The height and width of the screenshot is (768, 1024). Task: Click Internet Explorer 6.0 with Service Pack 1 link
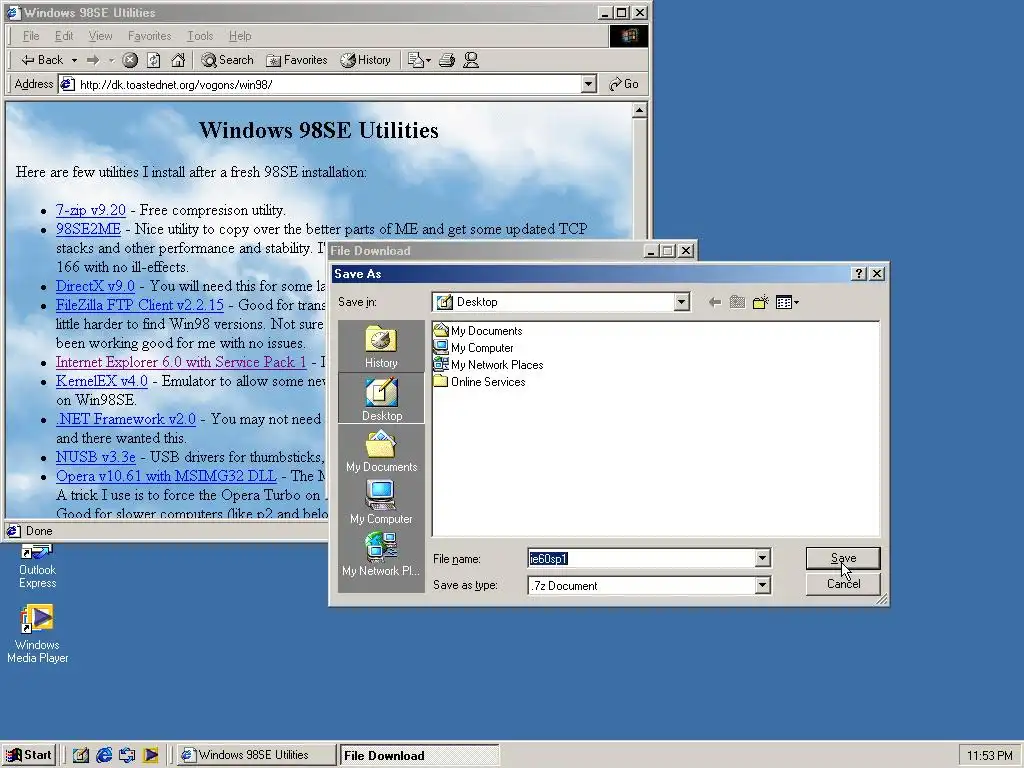(181, 361)
